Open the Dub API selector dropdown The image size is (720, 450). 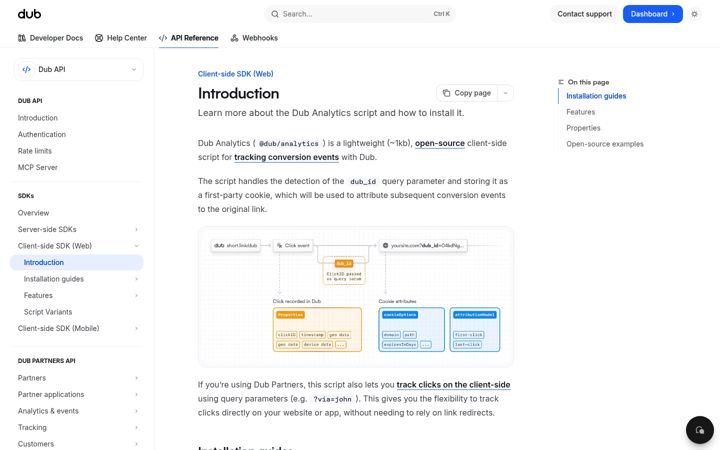tap(79, 69)
